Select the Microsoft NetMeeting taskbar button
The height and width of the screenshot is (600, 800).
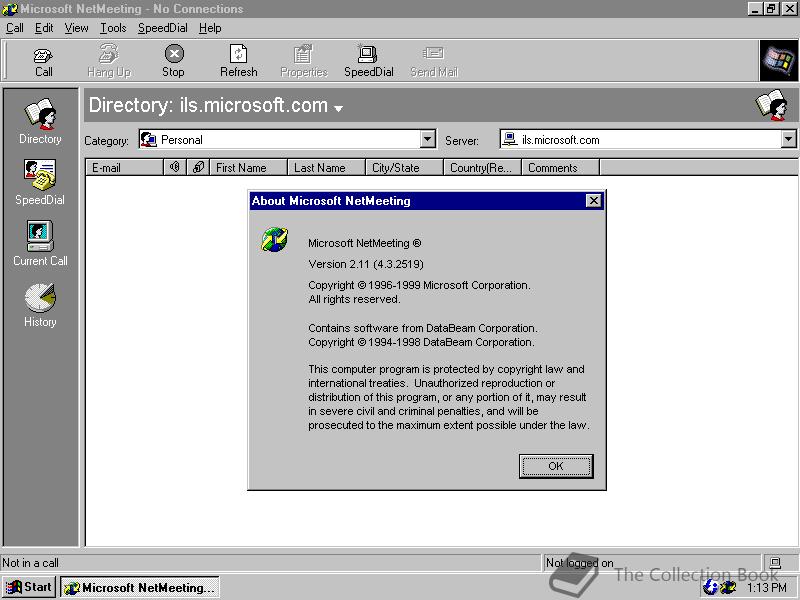coord(140,588)
